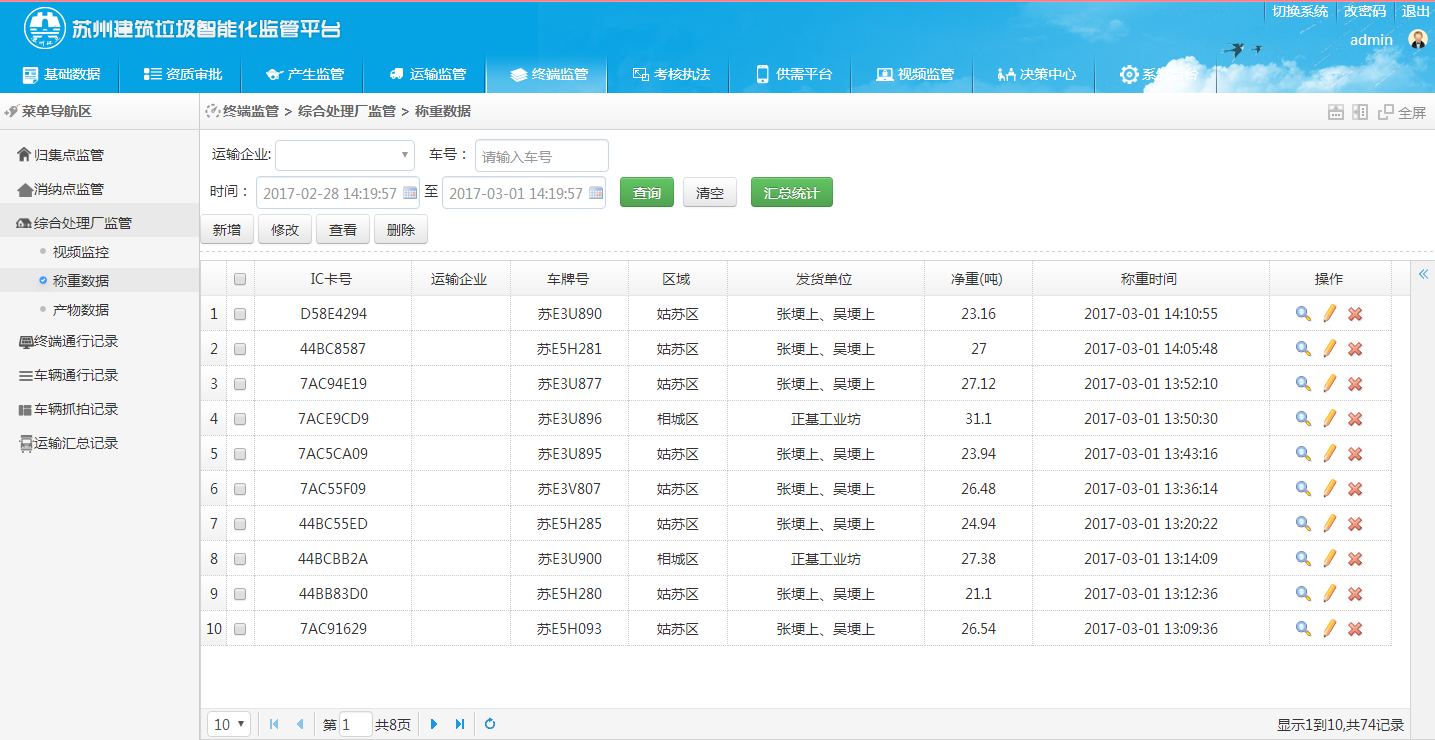Select 产物数据 submenu item

[x=81, y=310]
